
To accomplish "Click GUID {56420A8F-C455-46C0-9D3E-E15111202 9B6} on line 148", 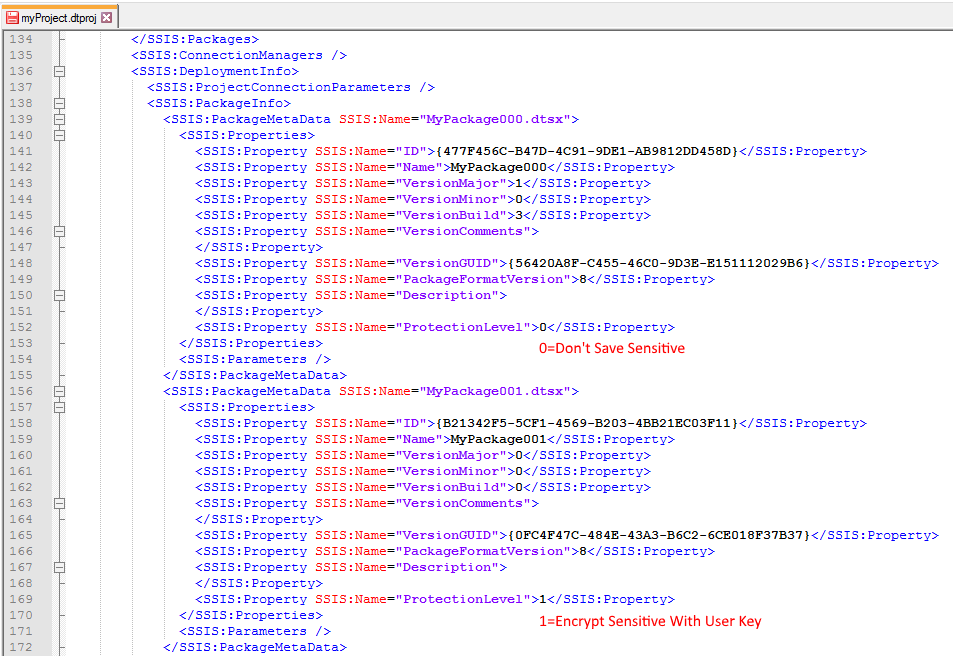I will point(659,263).
